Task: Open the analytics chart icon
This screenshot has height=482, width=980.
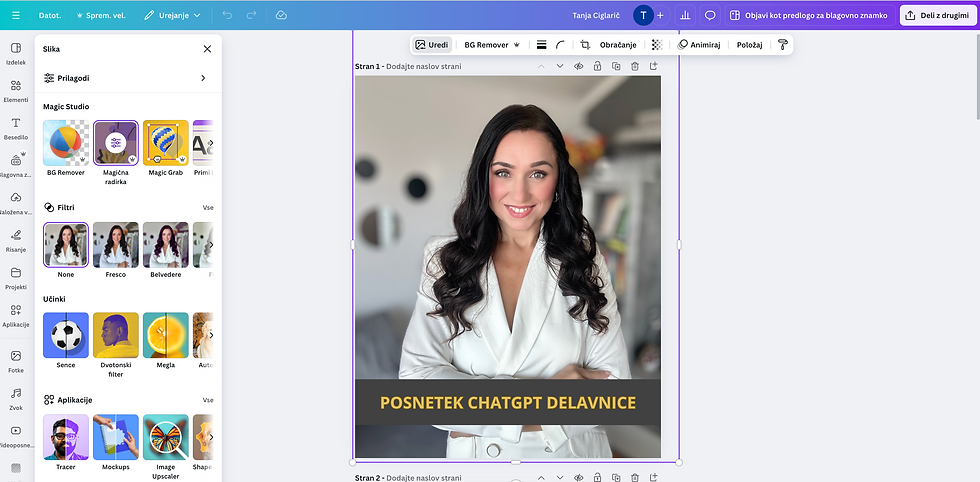Action: click(x=686, y=15)
